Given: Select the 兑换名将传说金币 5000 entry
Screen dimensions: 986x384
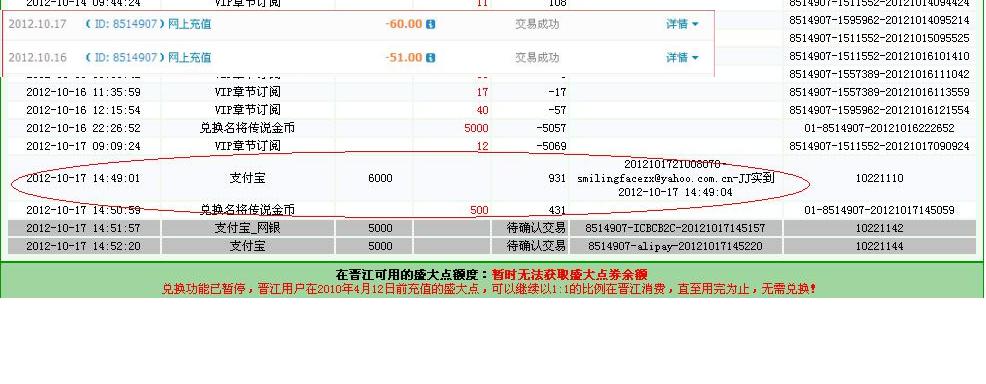Looking at the screenshot, I should (x=492, y=128).
